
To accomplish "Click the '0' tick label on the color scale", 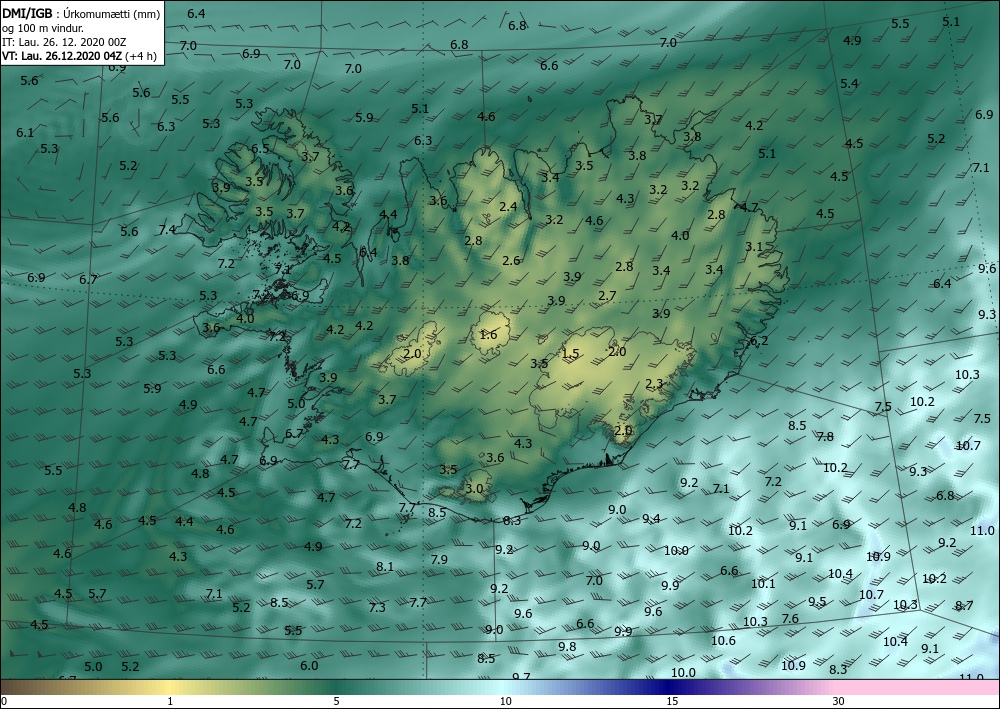I will [x=4, y=701].
